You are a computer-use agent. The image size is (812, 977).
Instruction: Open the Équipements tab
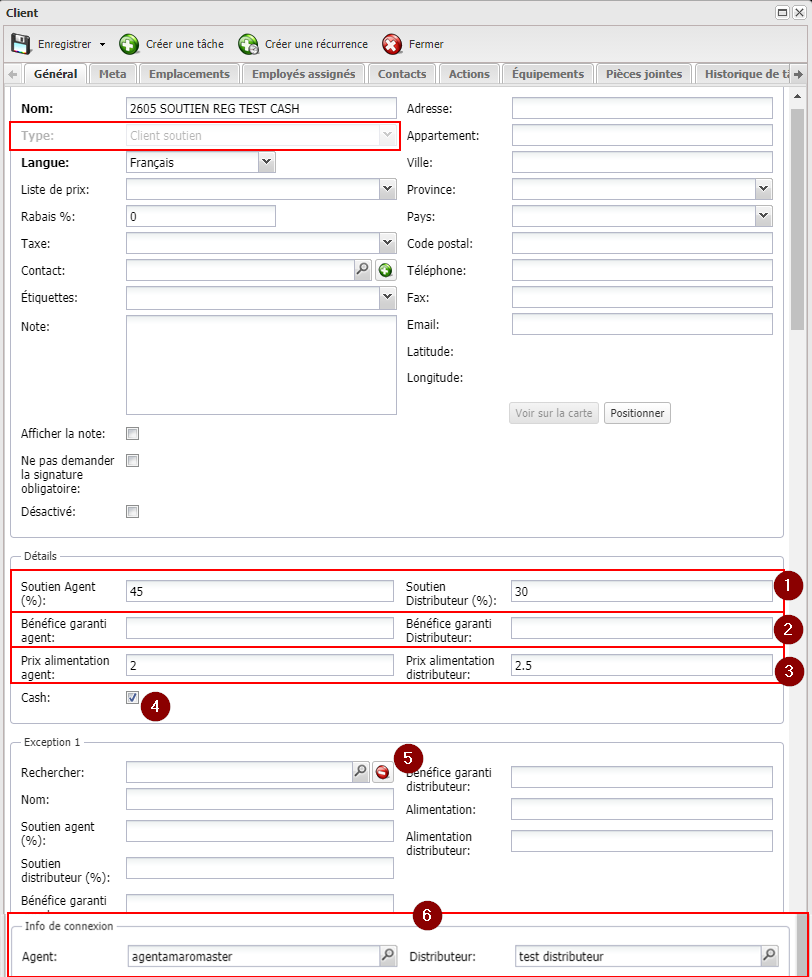pyautogui.click(x=548, y=74)
